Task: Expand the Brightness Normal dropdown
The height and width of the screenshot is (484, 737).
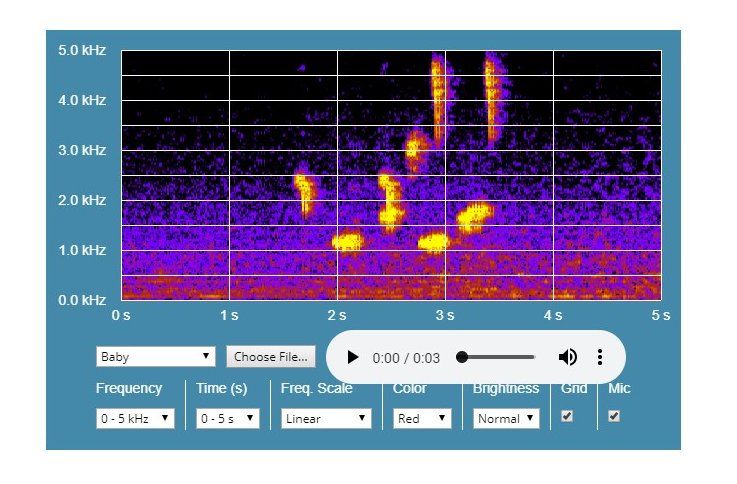Action: tap(506, 419)
